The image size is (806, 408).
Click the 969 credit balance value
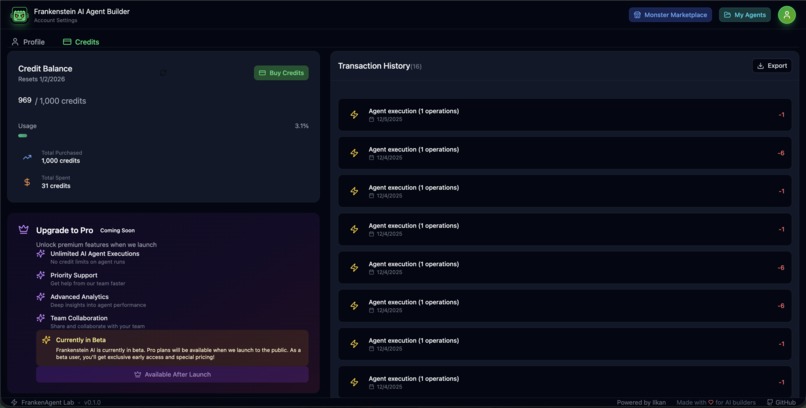(x=25, y=100)
